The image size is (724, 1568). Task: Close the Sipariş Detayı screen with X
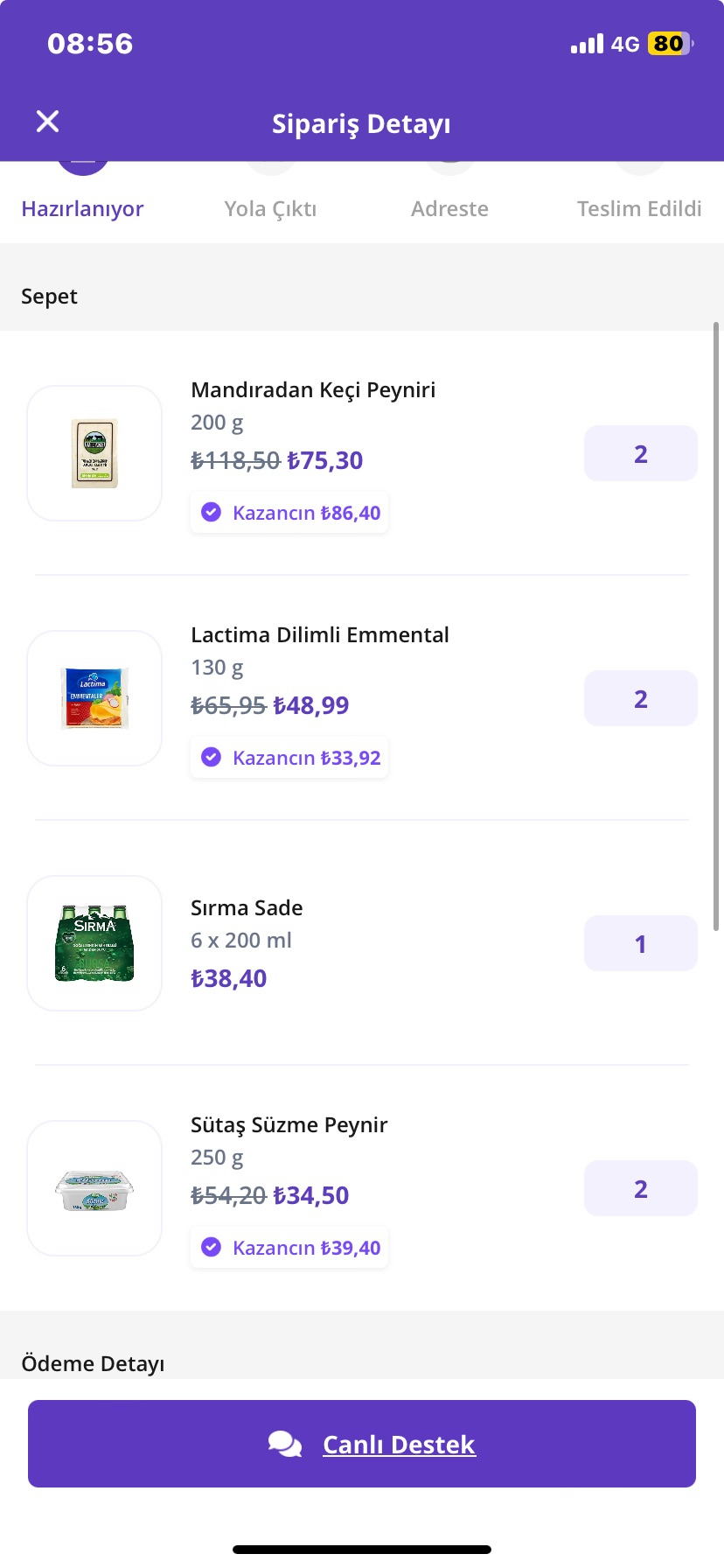(x=48, y=122)
